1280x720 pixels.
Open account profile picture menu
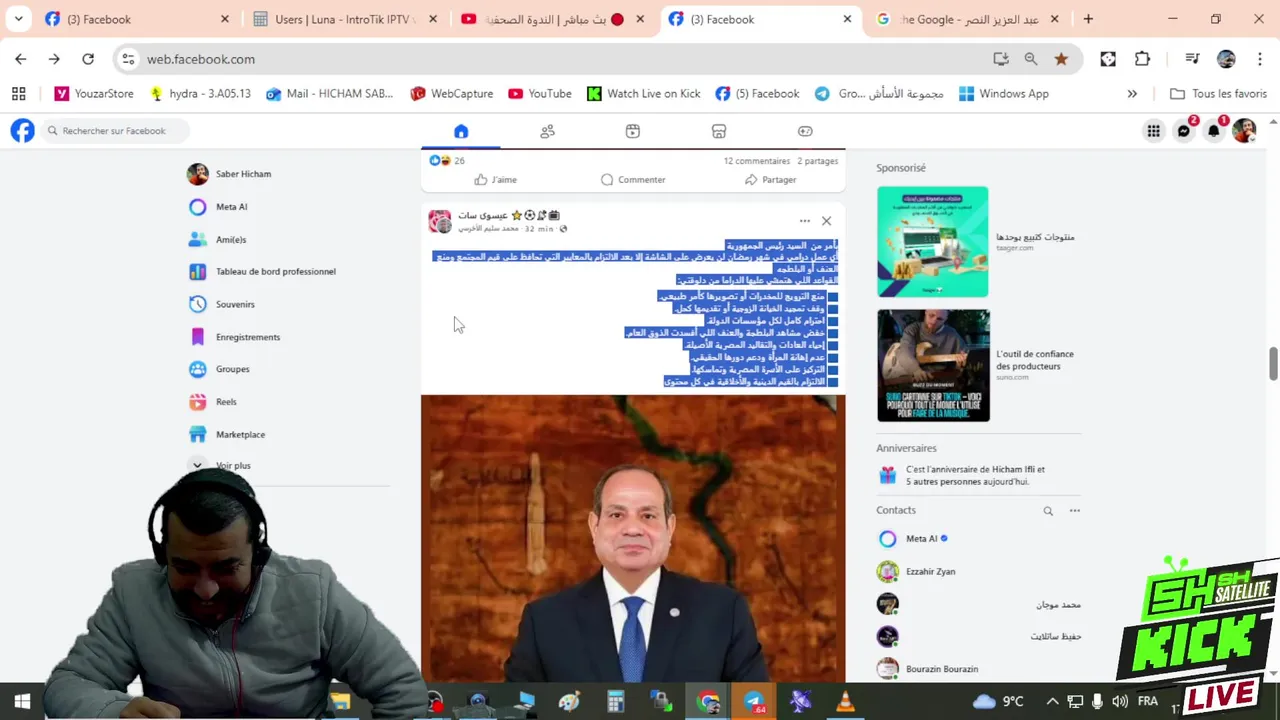pyautogui.click(x=1244, y=131)
